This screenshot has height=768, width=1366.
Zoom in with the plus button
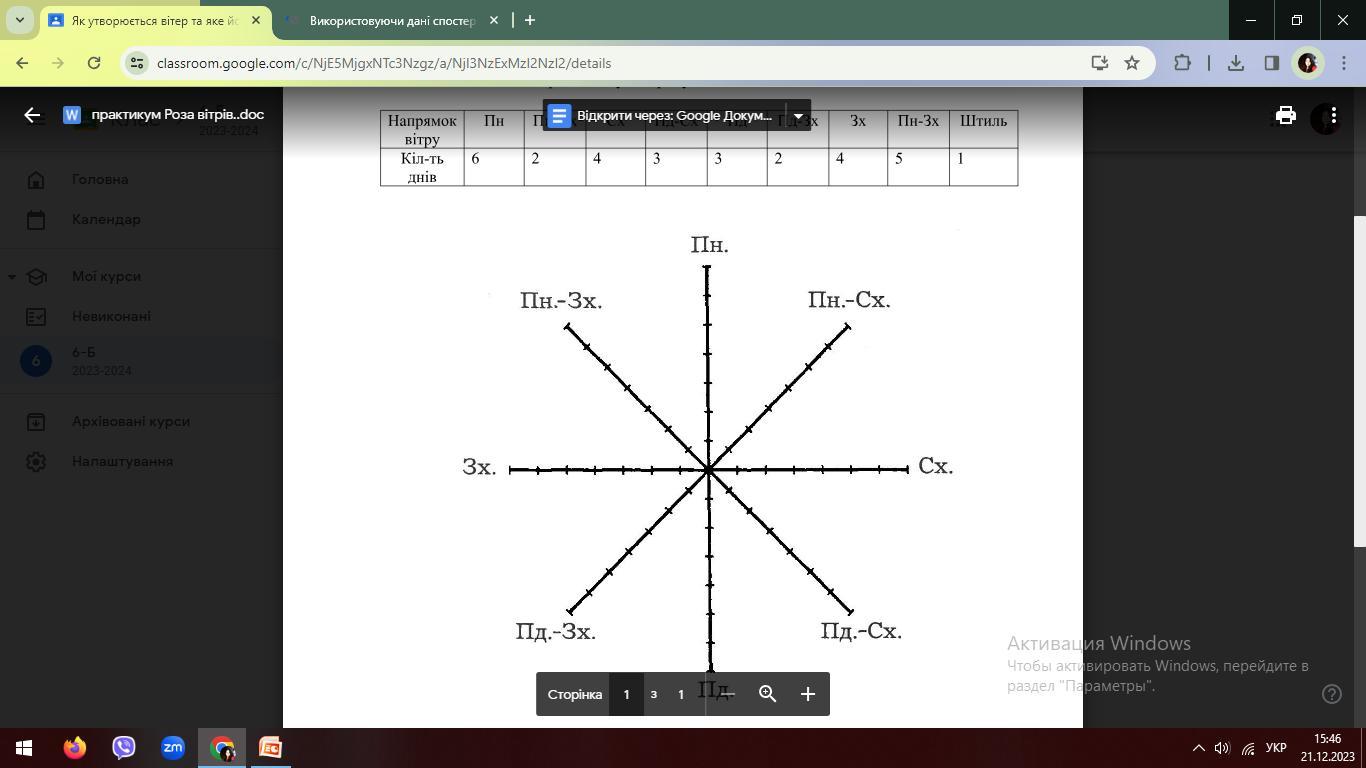[x=808, y=694]
